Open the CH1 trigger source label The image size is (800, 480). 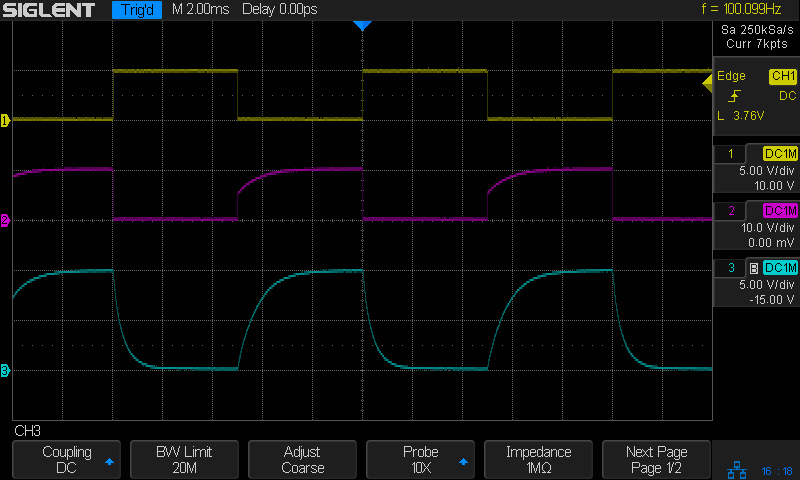[781, 76]
